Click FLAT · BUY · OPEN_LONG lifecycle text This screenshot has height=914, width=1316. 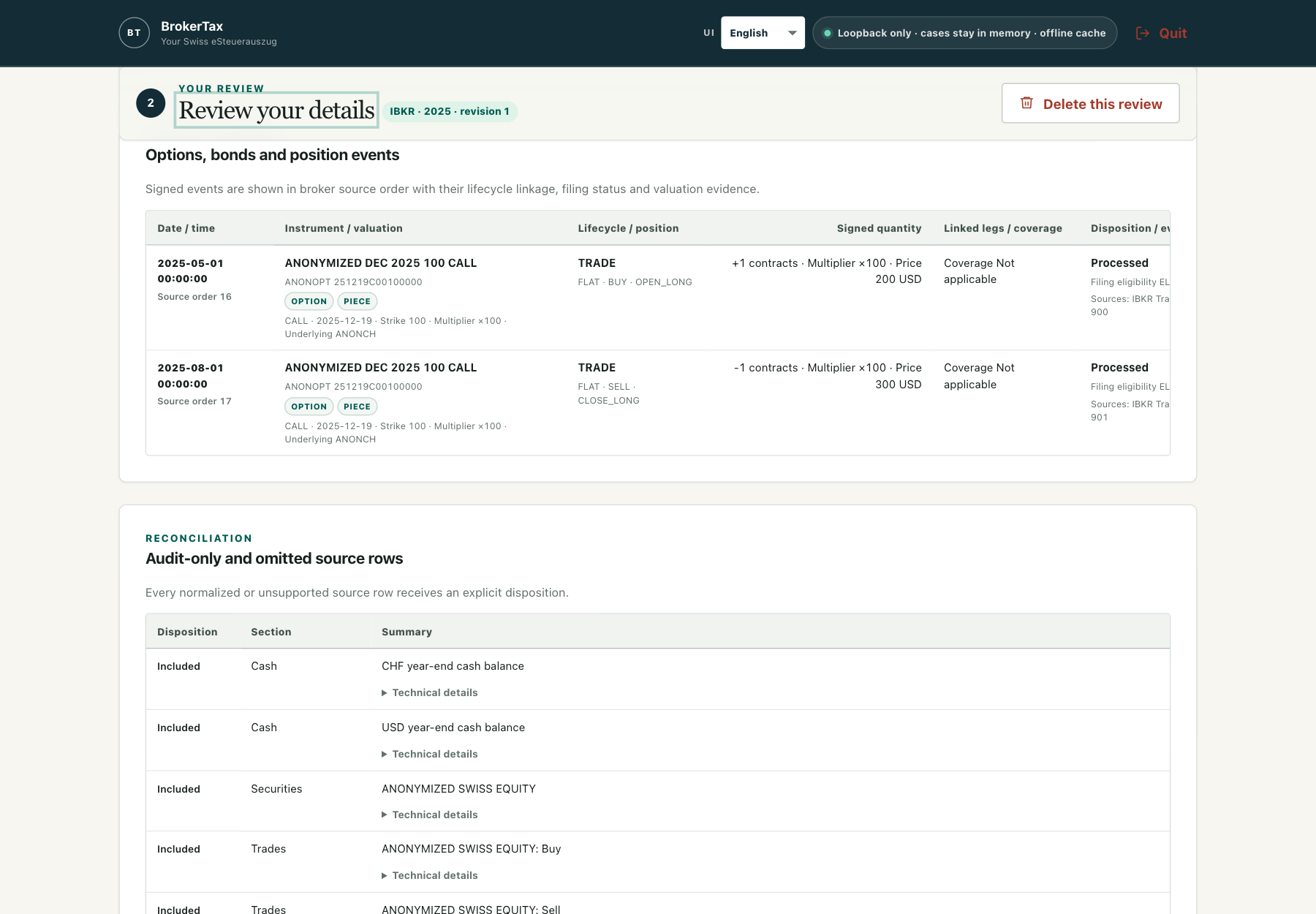[635, 282]
